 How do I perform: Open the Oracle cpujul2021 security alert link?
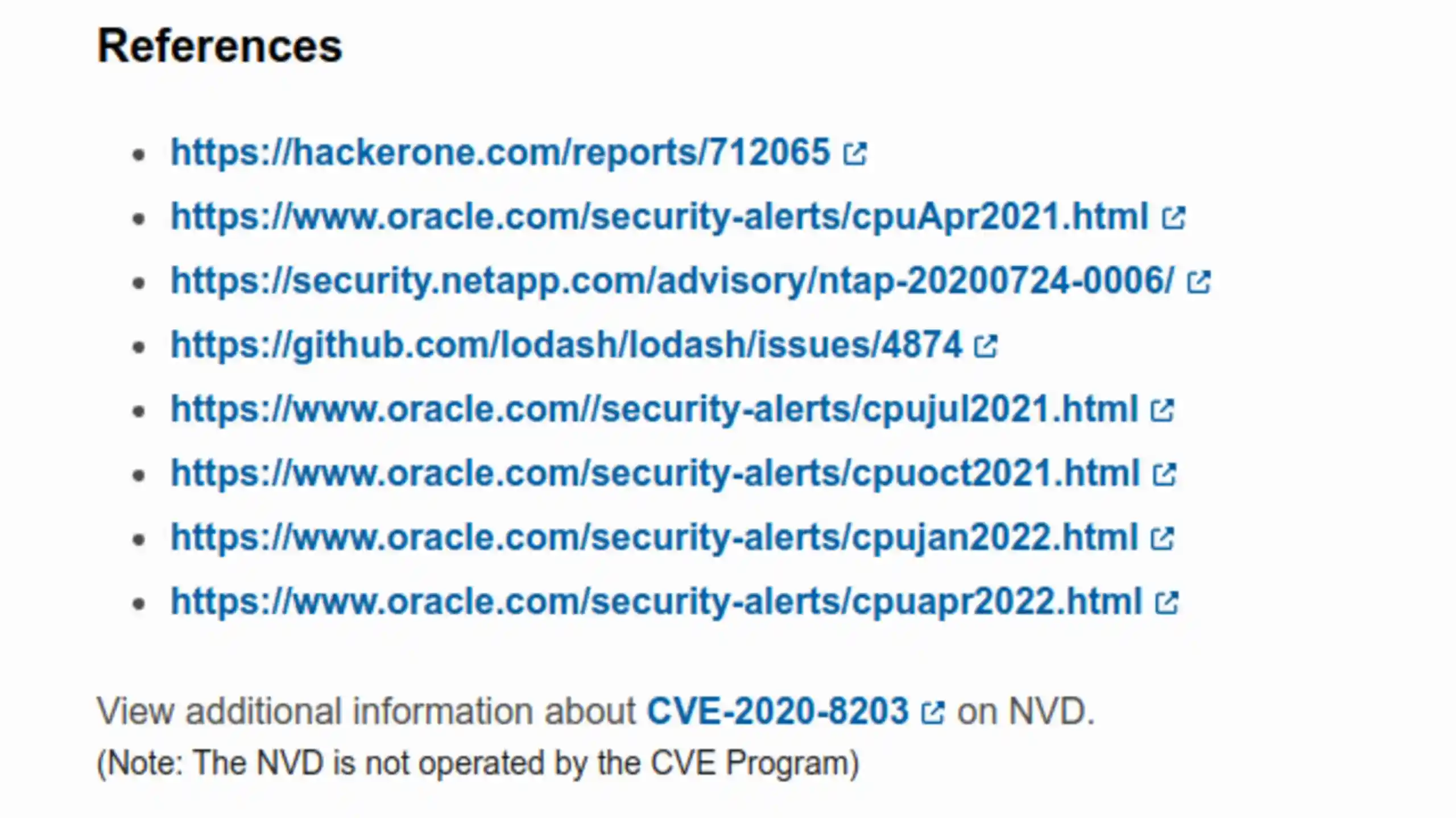[654, 409]
